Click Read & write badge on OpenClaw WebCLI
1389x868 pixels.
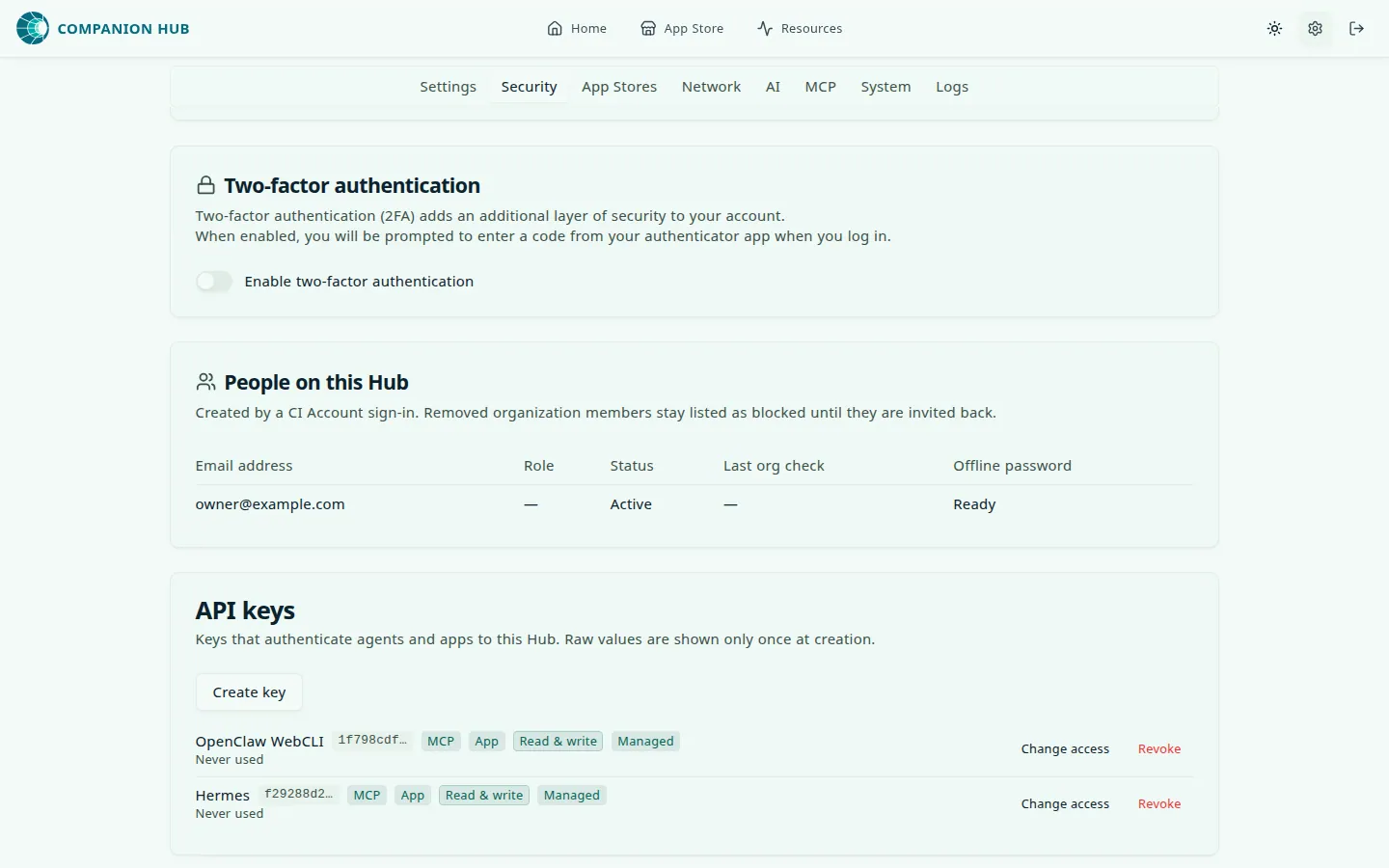pyautogui.click(x=558, y=742)
